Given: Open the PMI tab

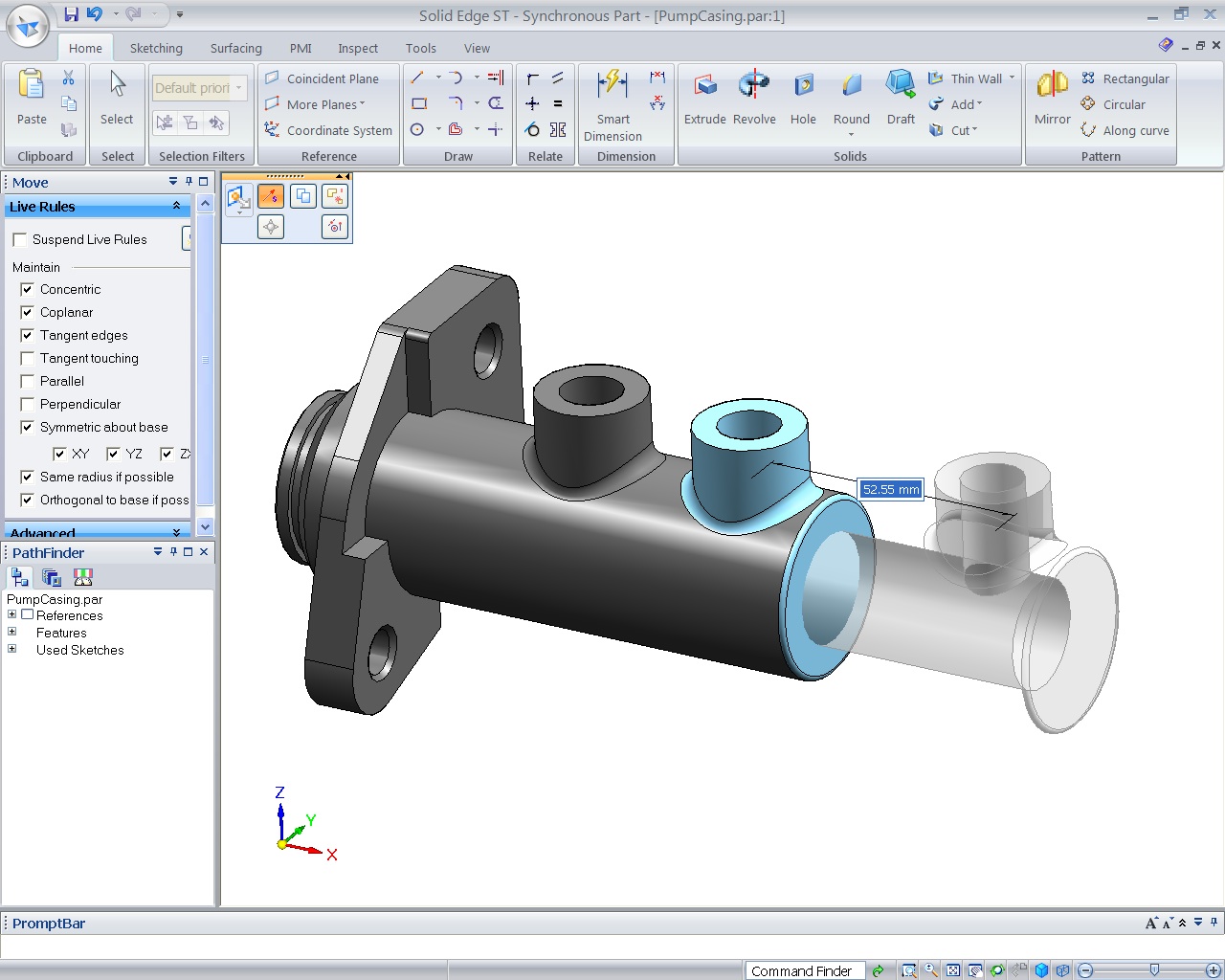Looking at the screenshot, I should tap(301, 48).
